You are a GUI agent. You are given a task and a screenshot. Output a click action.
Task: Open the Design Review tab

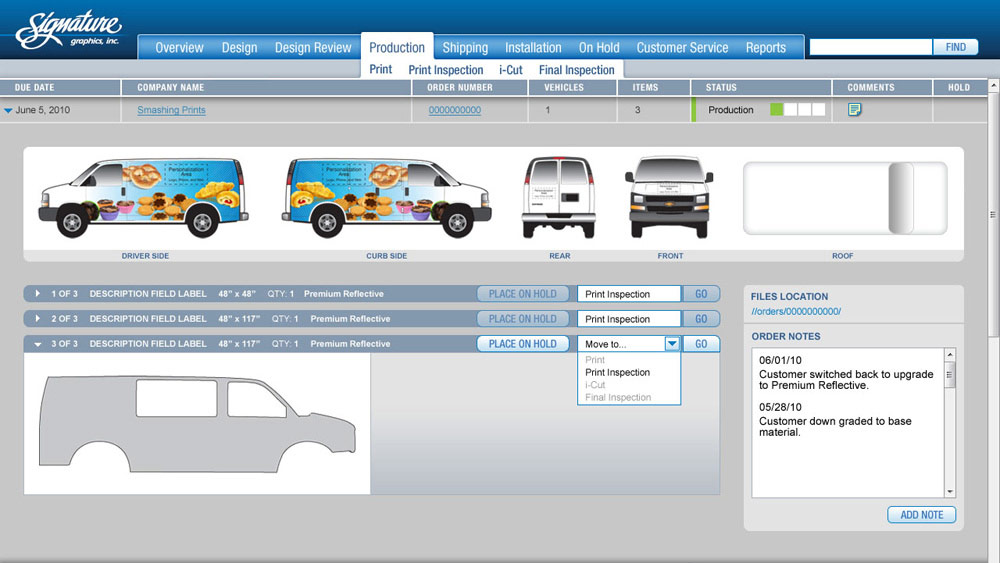pyautogui.click(x=313, y=48)
